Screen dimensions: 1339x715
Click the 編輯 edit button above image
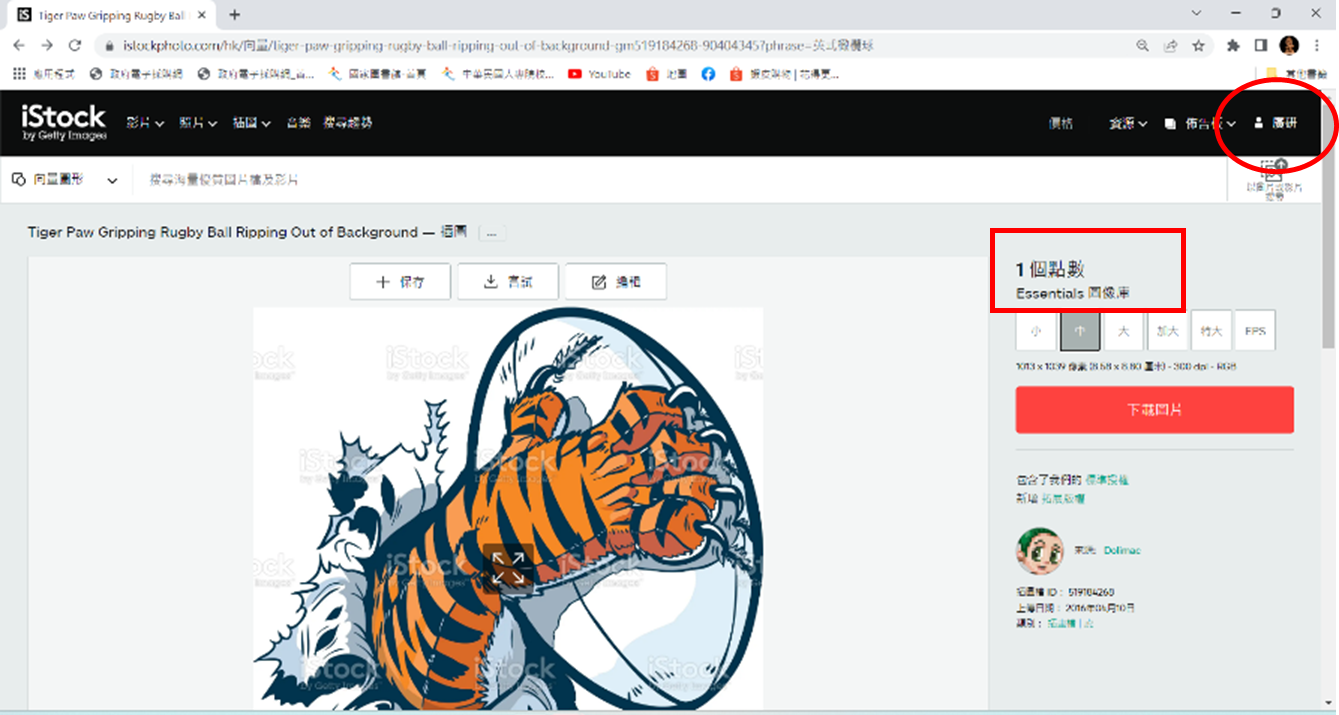[x=616, y=282]
